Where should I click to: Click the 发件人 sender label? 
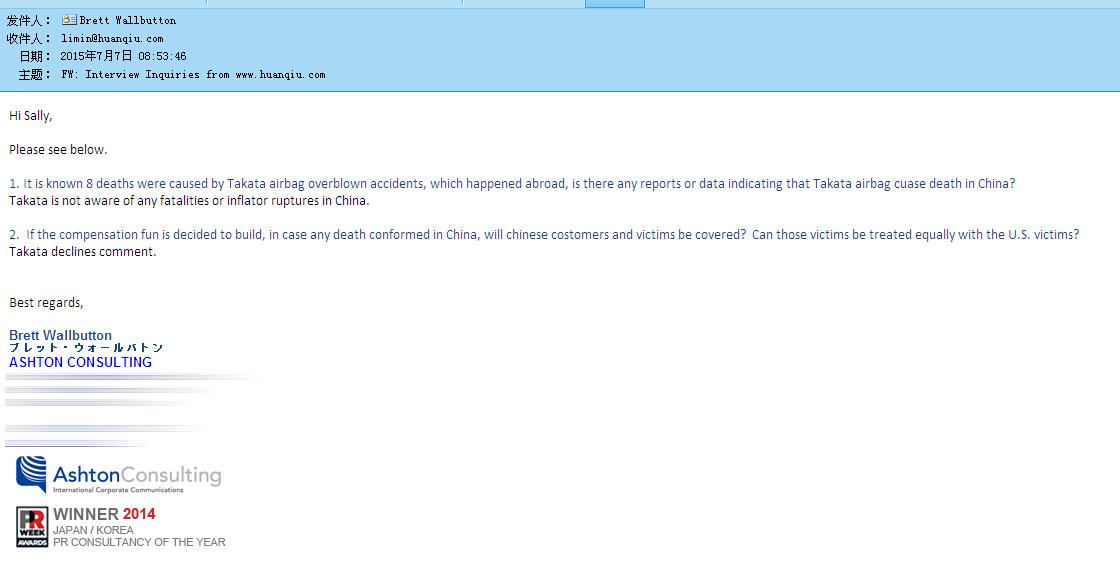pos(28,20)
